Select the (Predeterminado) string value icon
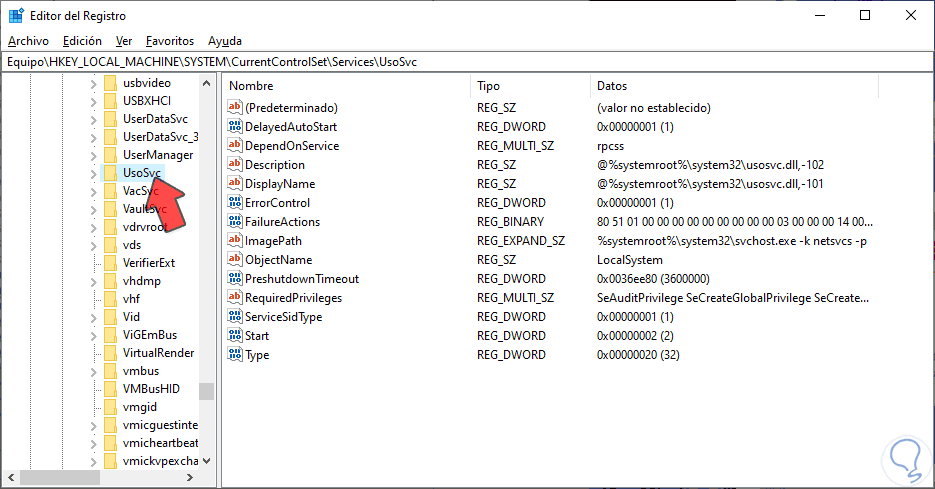 235,108
